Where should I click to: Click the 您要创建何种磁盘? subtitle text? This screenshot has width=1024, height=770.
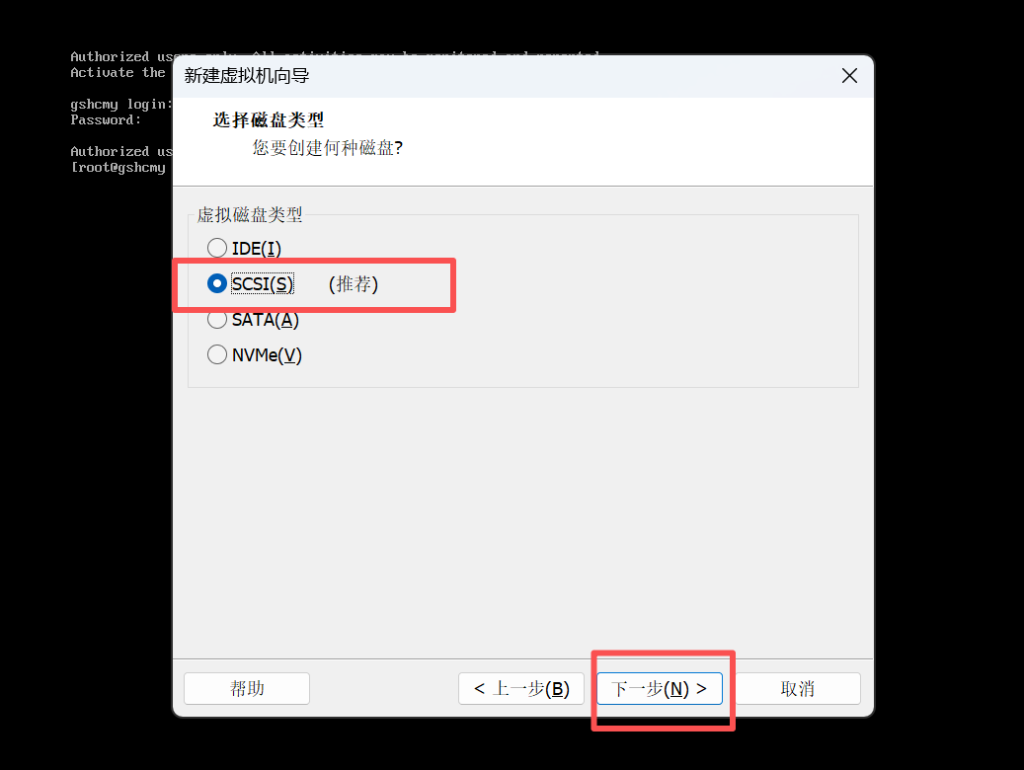click(328, 148)
